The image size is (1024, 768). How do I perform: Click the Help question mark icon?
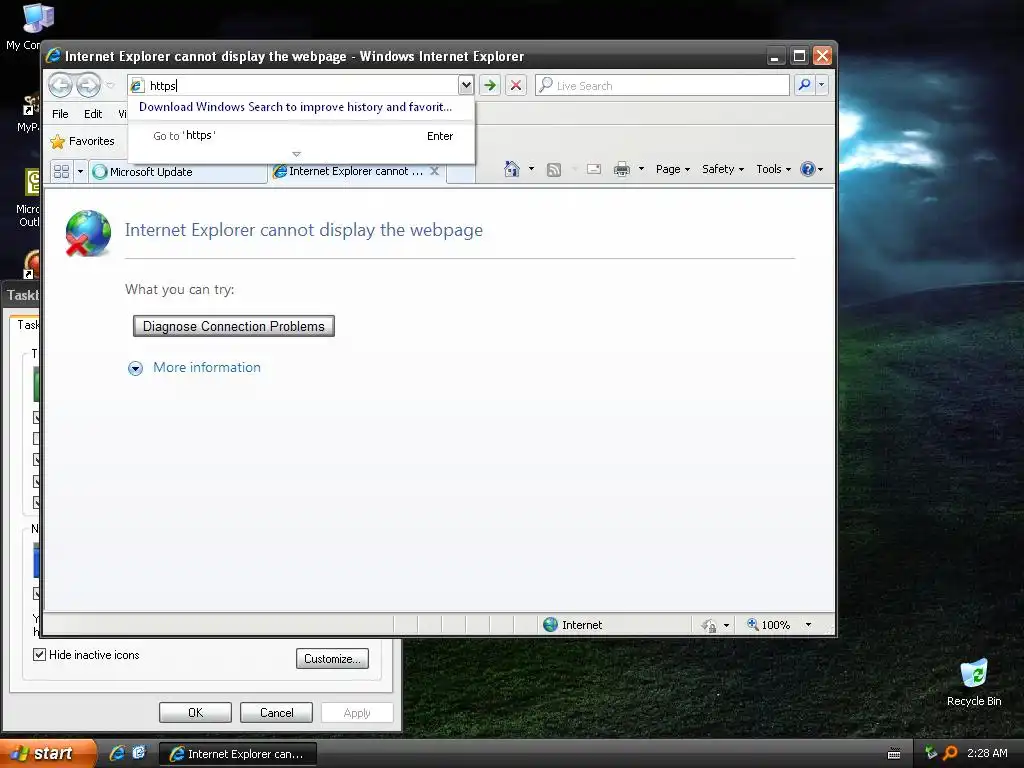(x=808, y=169)
